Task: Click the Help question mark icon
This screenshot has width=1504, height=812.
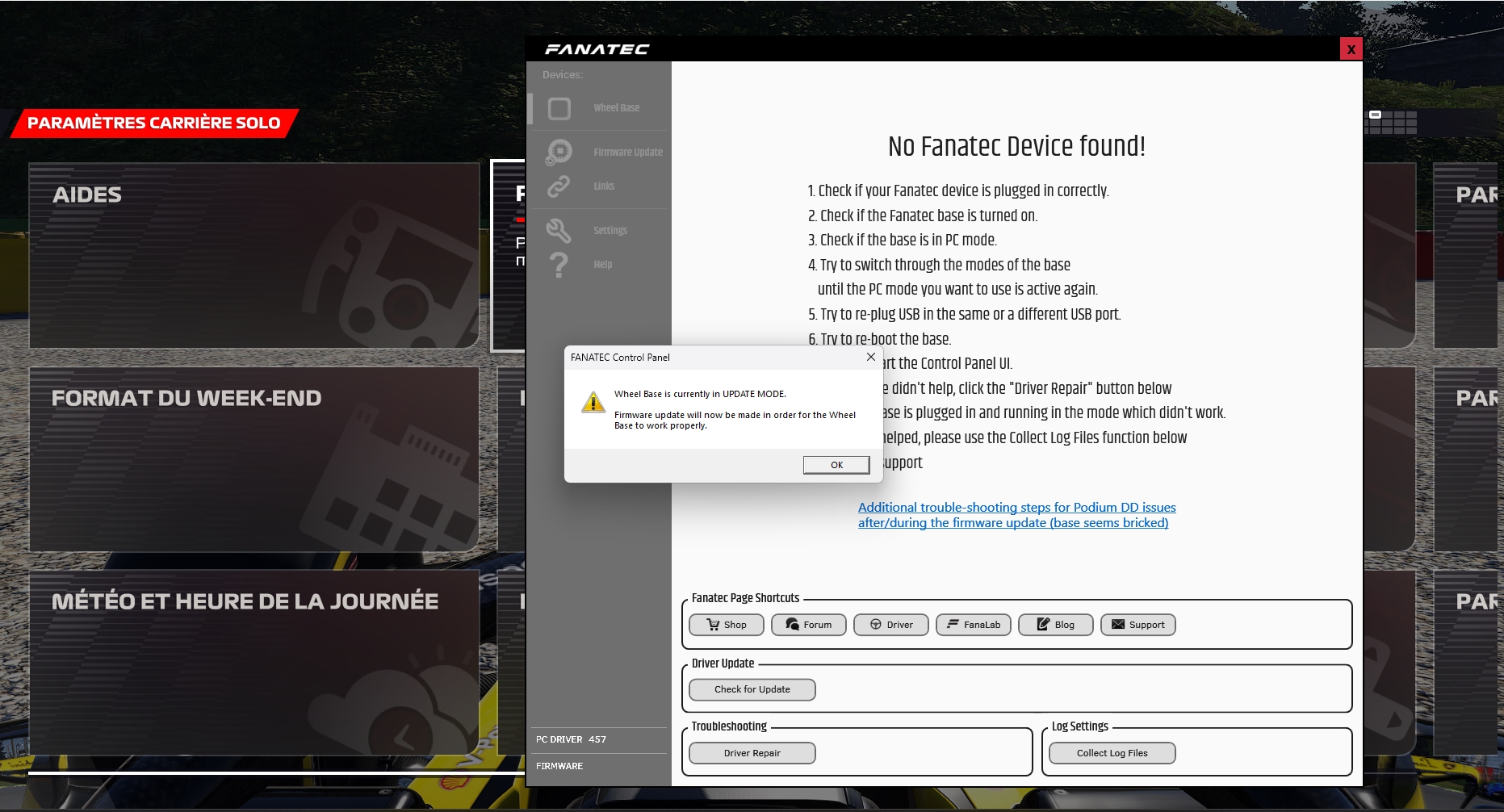Action: [559, 265]
